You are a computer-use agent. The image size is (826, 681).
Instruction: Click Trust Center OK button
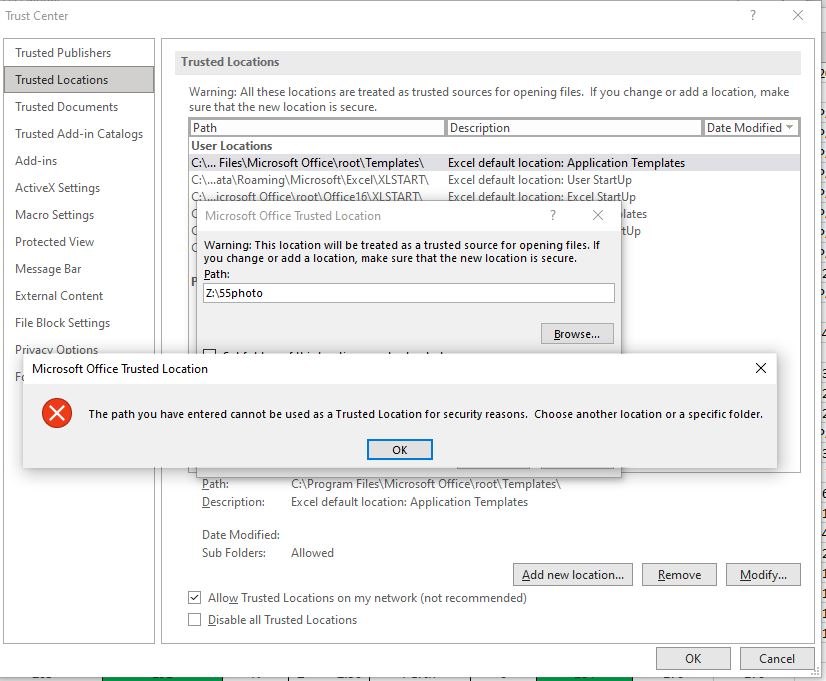point(693,658)
